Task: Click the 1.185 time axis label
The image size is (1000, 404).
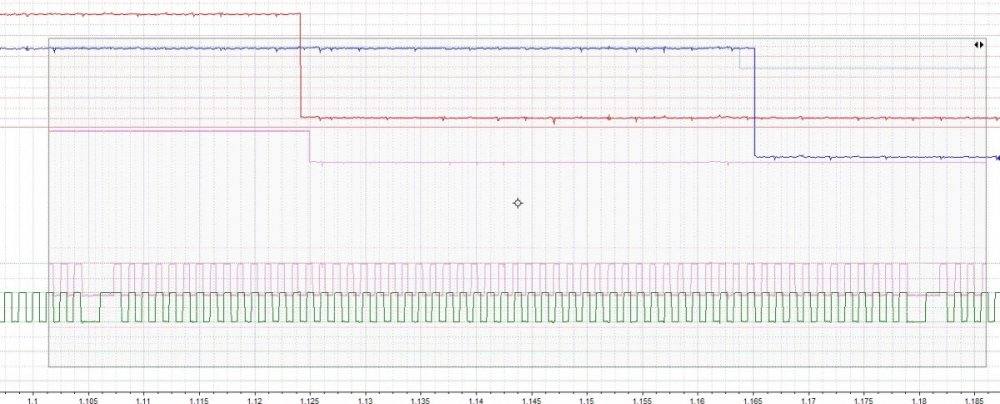Action: click(974, 400)
